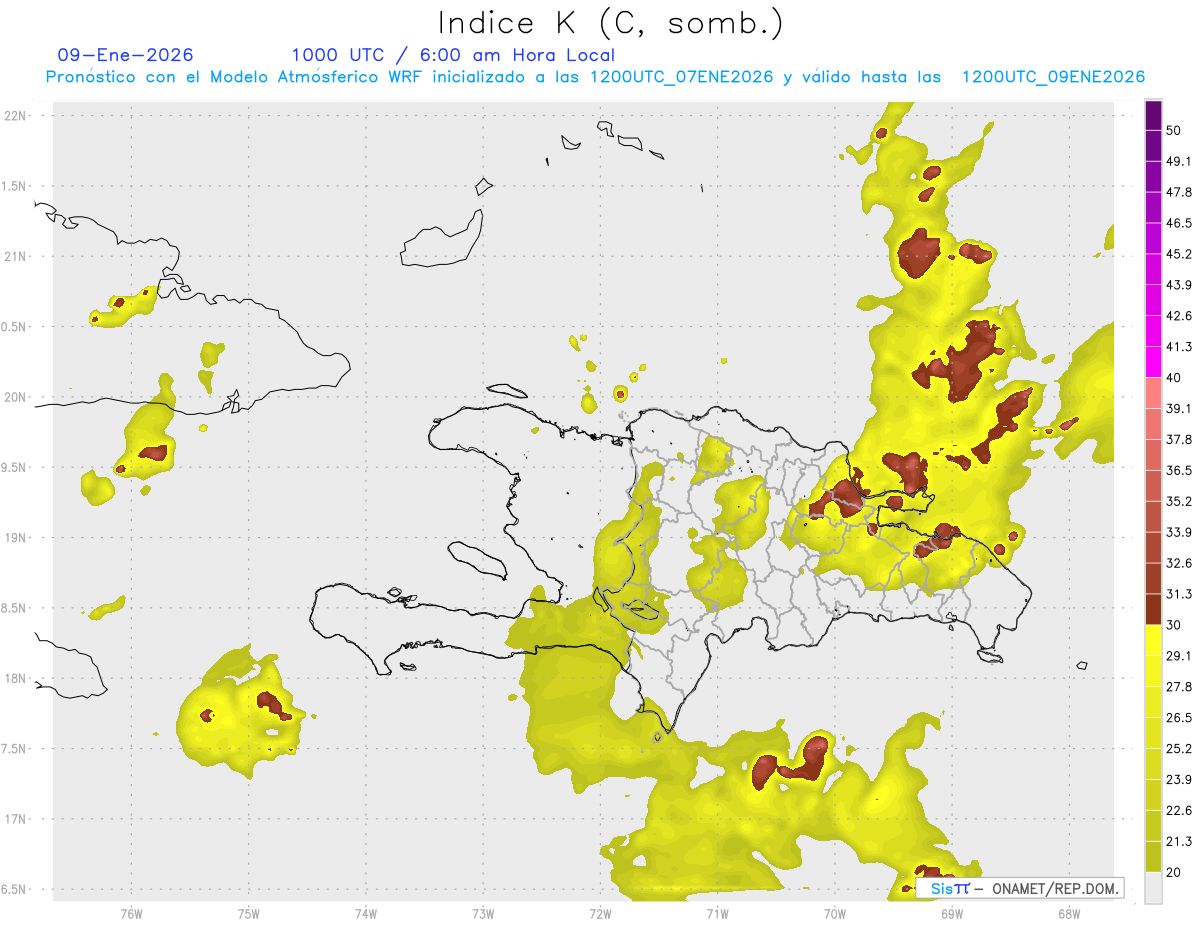
Task: Click the '26.5' color scale label
Action: [1180, 718]
